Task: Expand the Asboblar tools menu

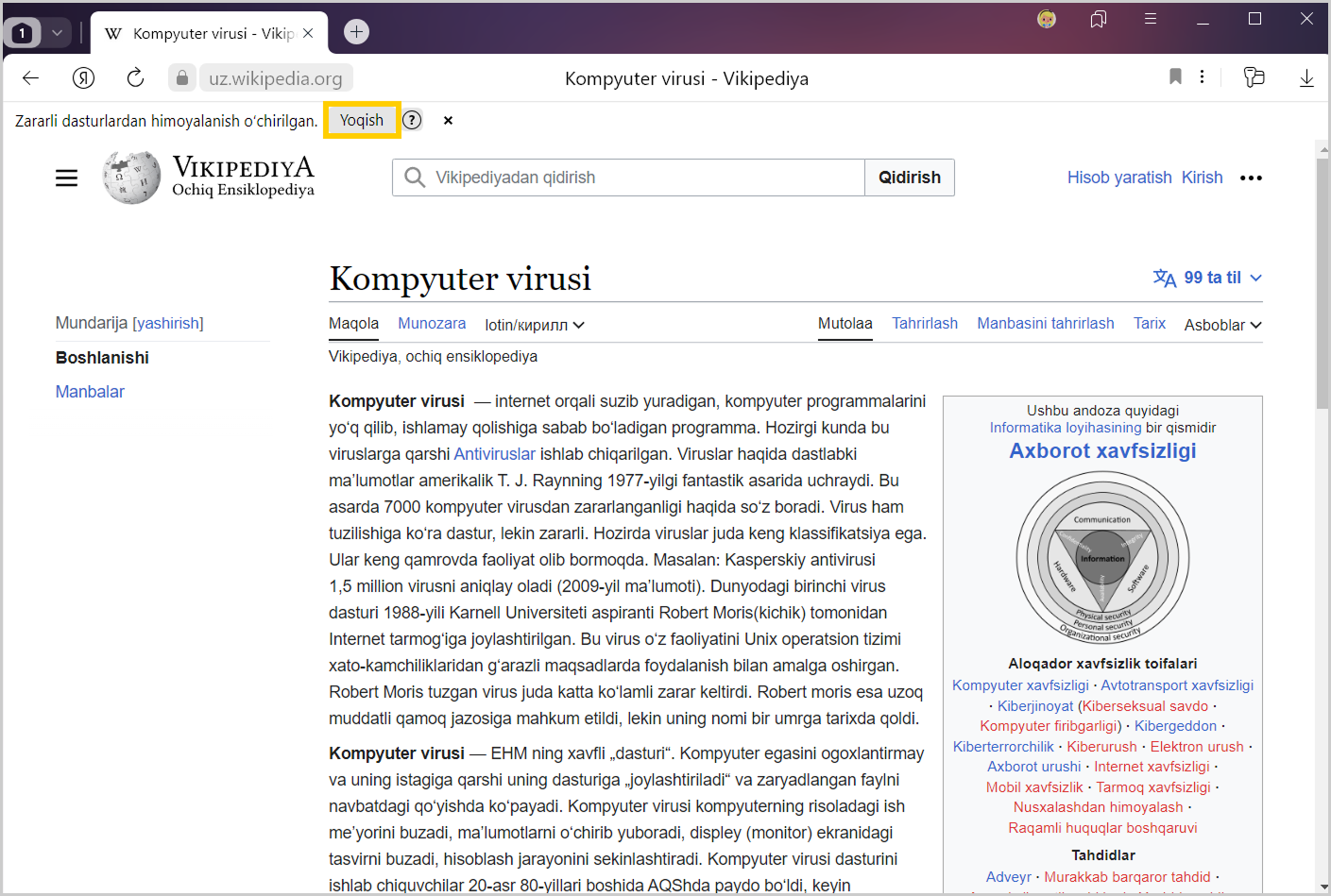Action: pyautogui.click(x=1222, y=325)
